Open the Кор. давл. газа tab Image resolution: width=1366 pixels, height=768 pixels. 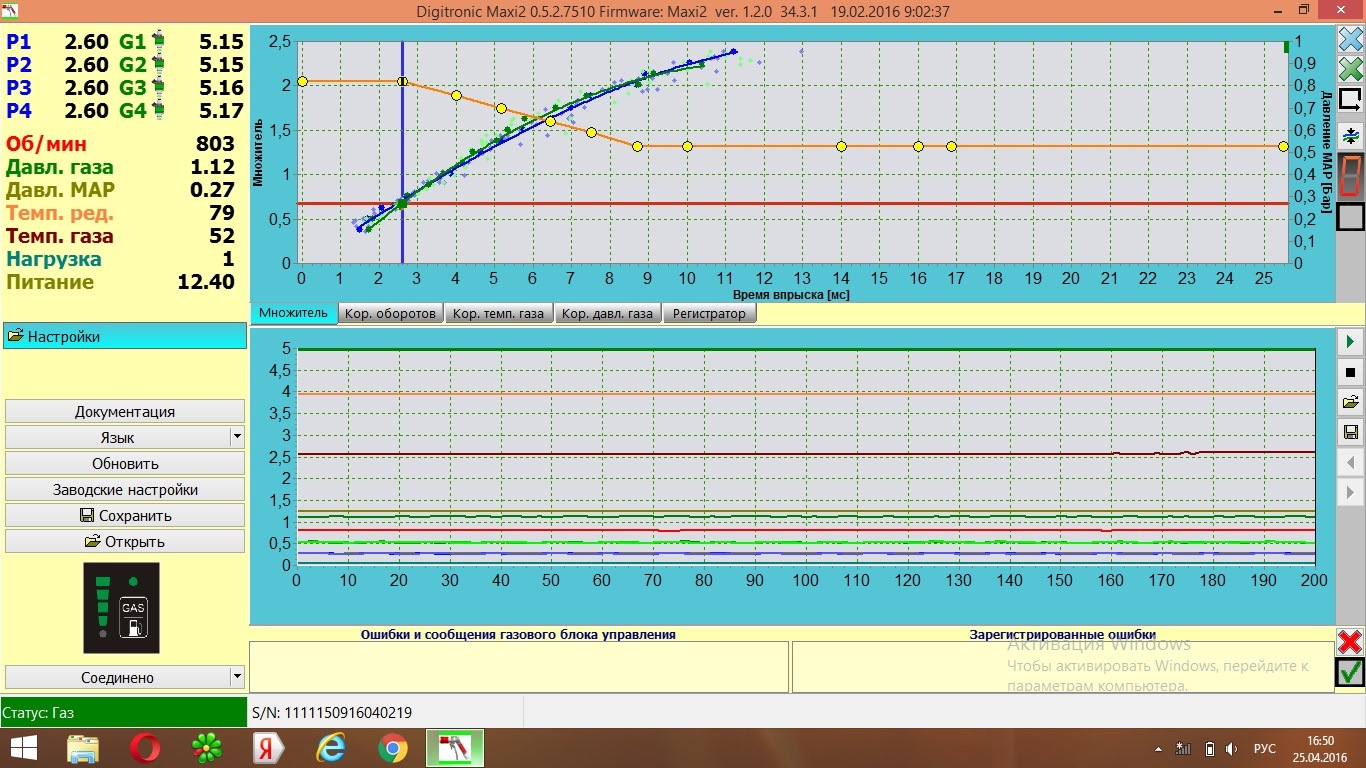[607, 313]
